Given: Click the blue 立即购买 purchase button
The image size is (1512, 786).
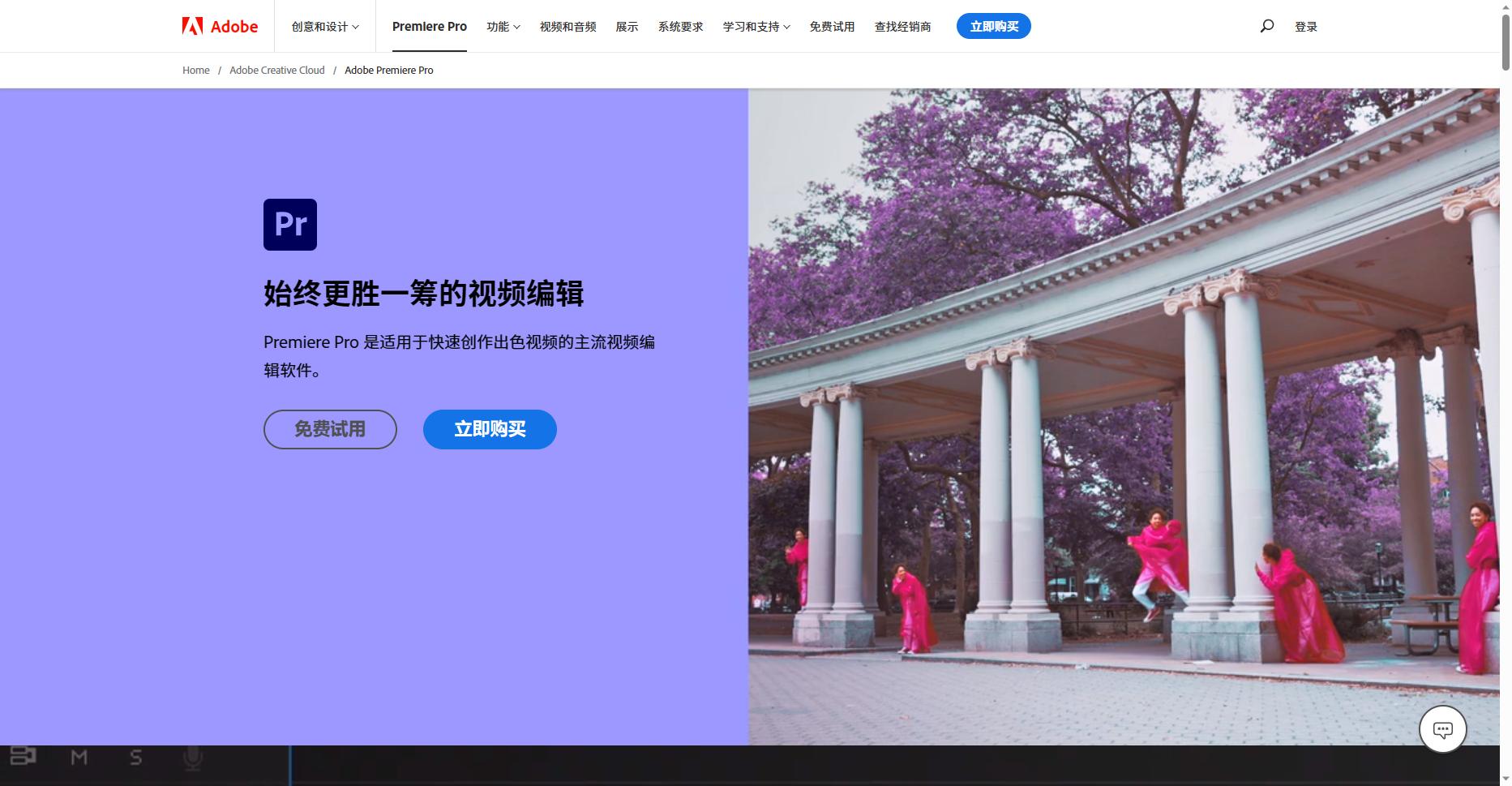Looking at the screenshot, I should tap(489, 429).
